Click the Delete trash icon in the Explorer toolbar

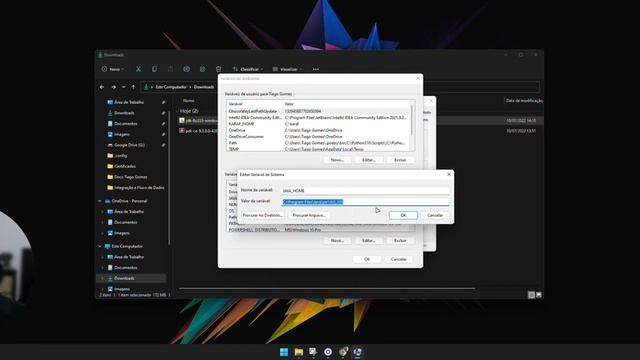coord(218,69)
